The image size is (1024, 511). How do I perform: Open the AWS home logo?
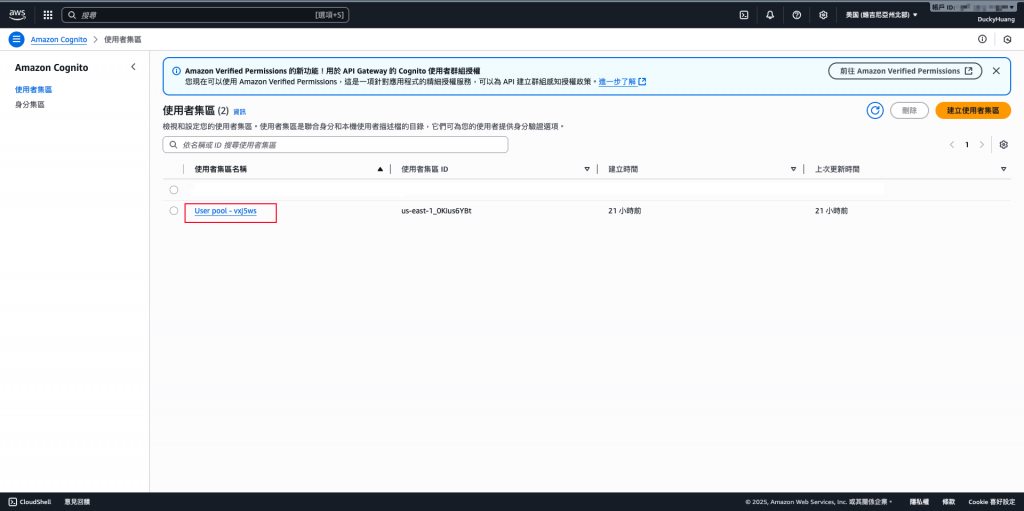[17, 14]
